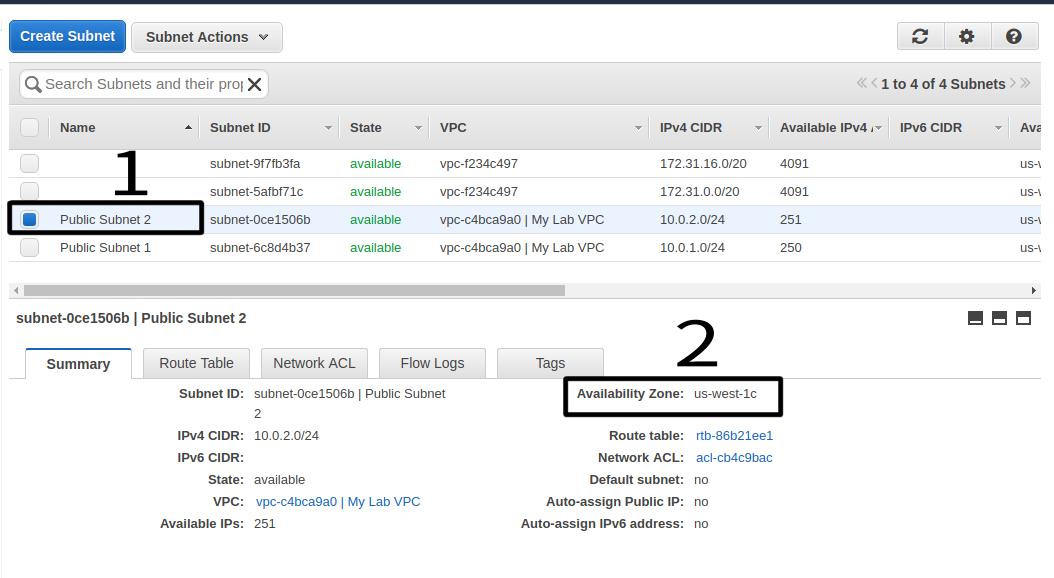Minimize the details pane layout icon
The width and height of the screenshot is (1054, 578).
975,318
